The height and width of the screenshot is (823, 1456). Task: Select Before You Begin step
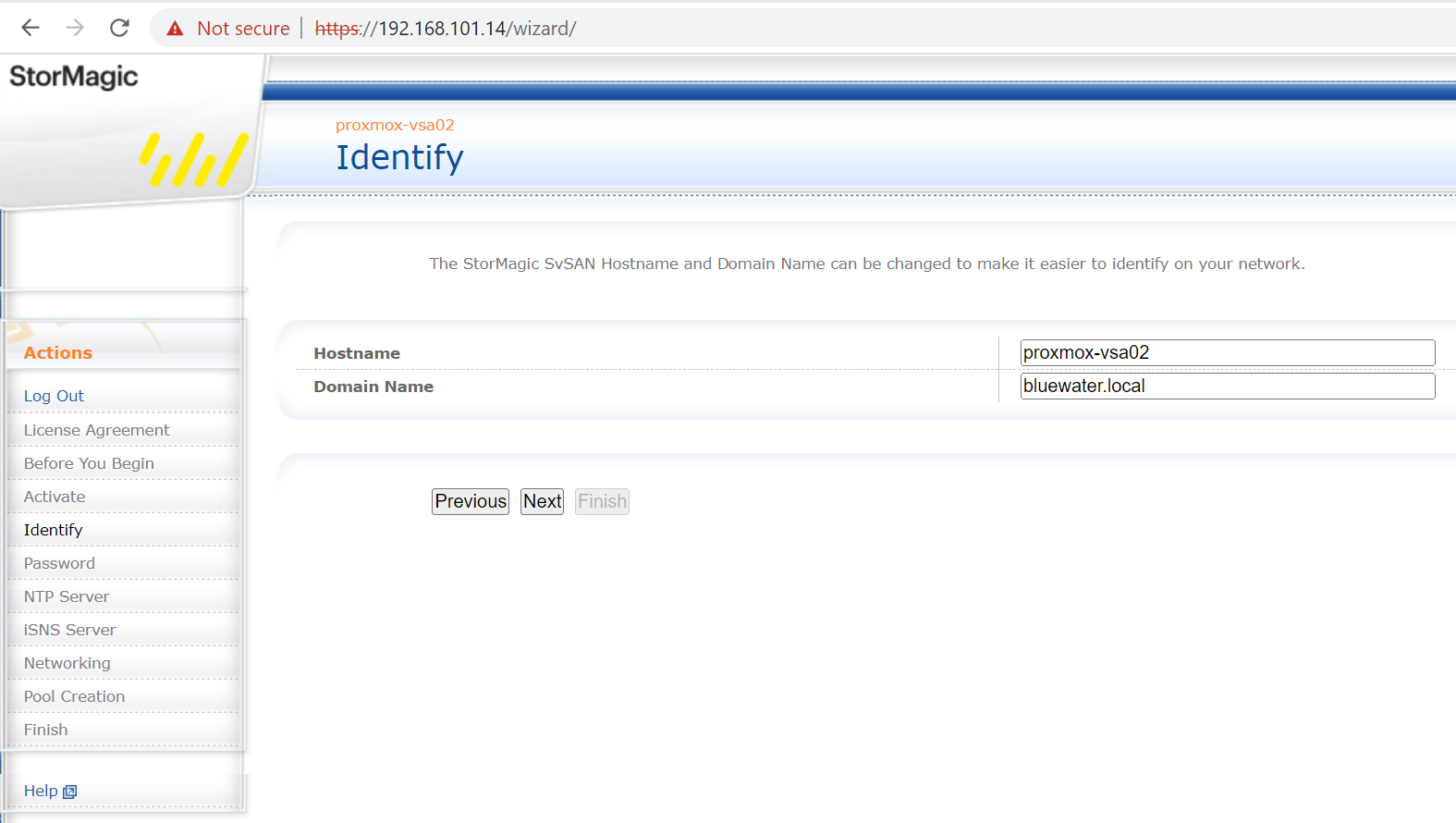tap(89, 463)
